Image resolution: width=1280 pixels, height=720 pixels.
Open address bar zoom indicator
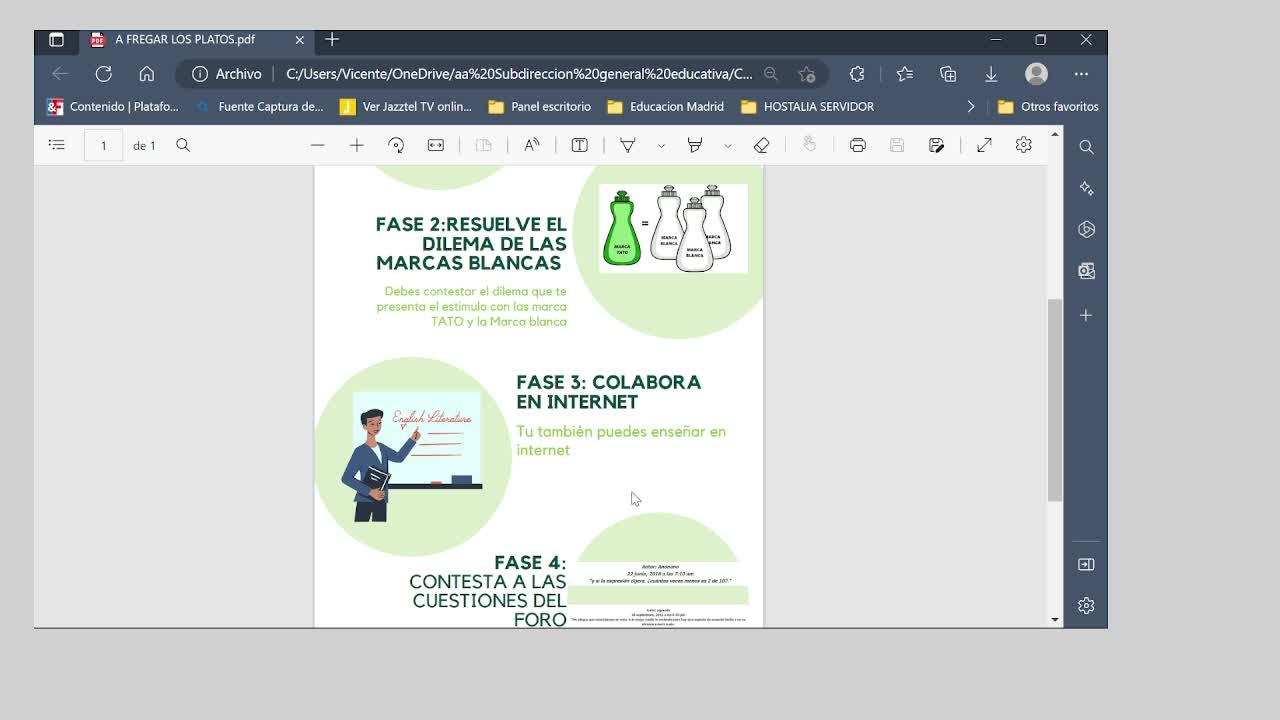[x=771, y=74]
